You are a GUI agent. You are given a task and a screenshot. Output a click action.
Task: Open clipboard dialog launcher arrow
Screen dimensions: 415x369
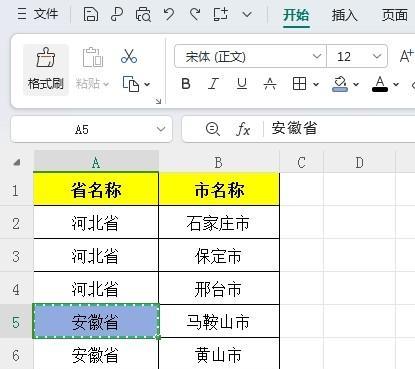158,101
